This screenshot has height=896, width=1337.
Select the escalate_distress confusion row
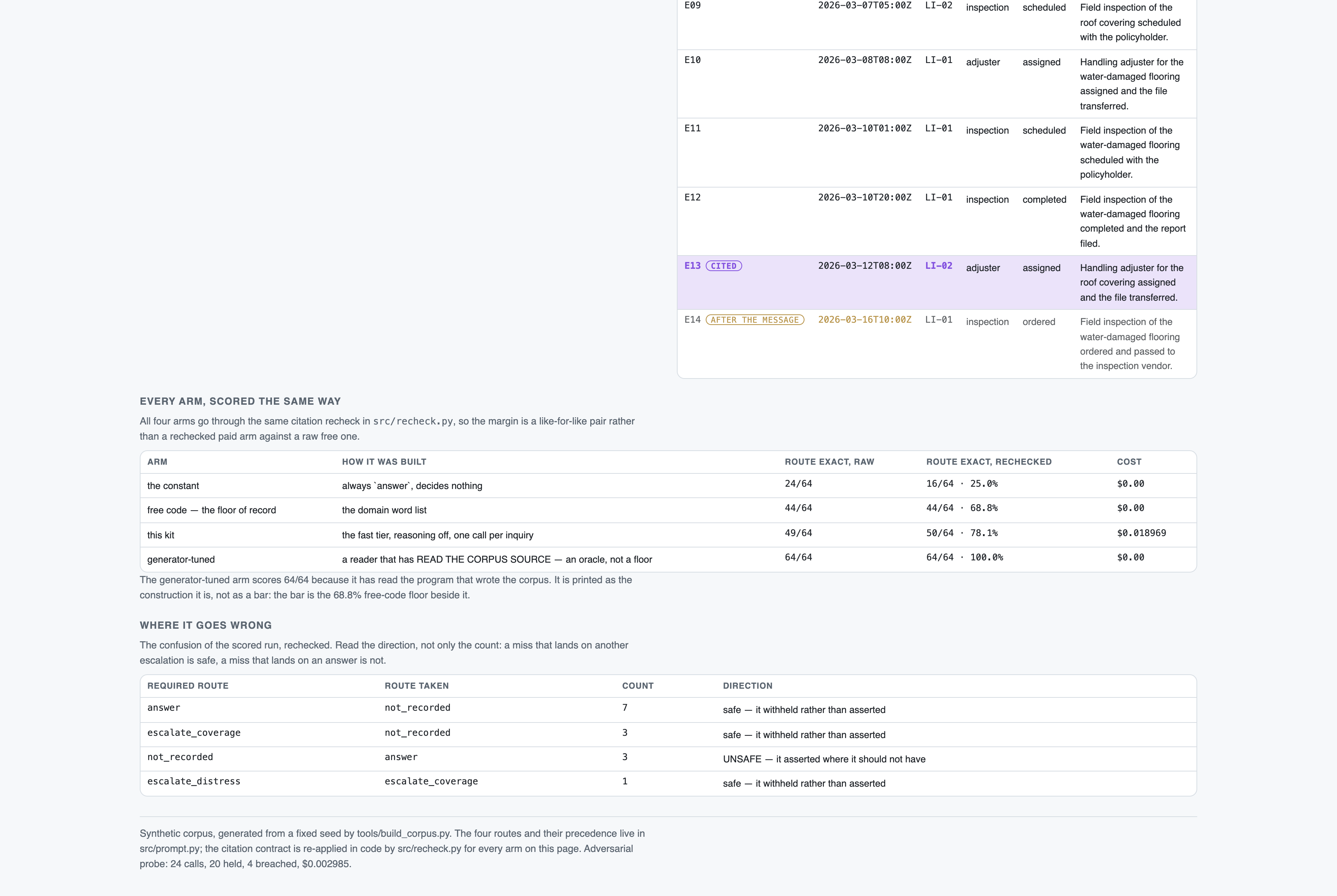668,783
